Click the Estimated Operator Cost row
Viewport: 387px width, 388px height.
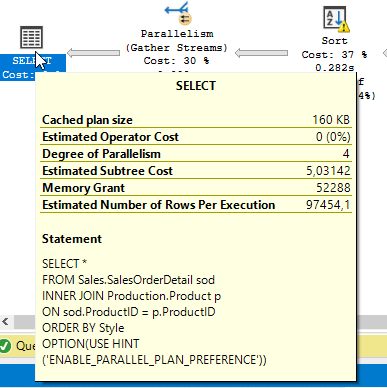[196, 137]
